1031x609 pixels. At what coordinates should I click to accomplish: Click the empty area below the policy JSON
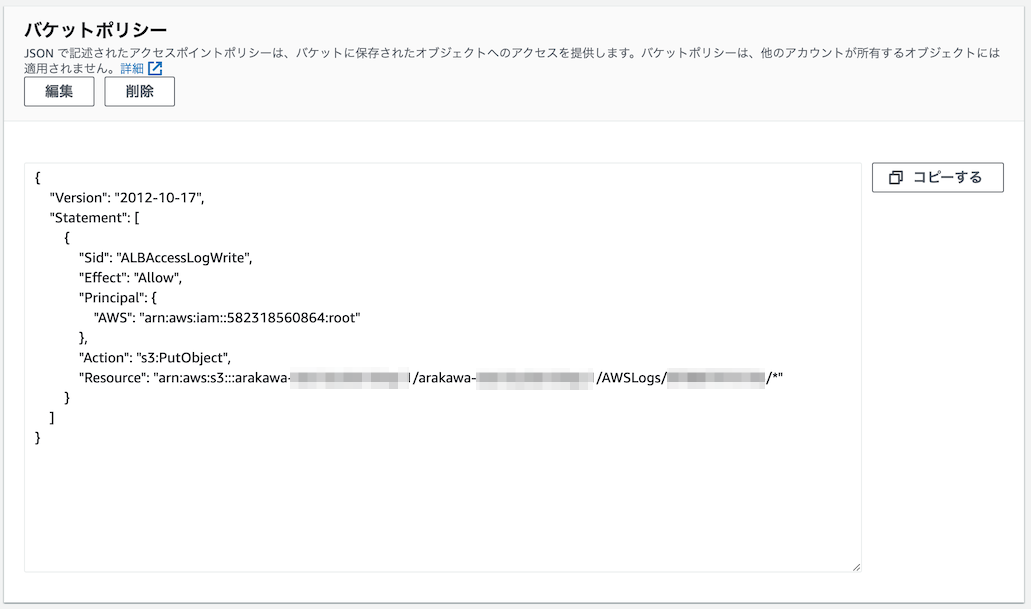point(440,510)
